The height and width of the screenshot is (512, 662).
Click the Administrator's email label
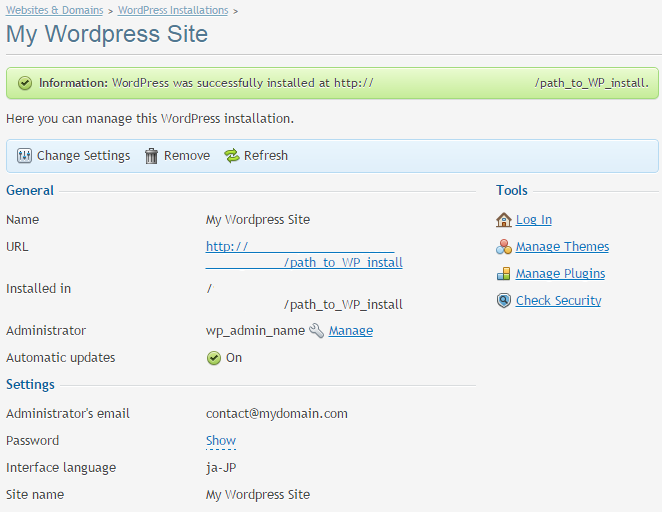point(68,414)
